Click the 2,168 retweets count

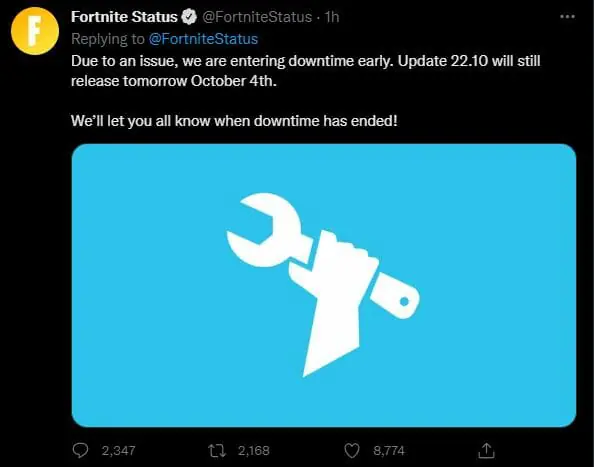coord(254,451)
